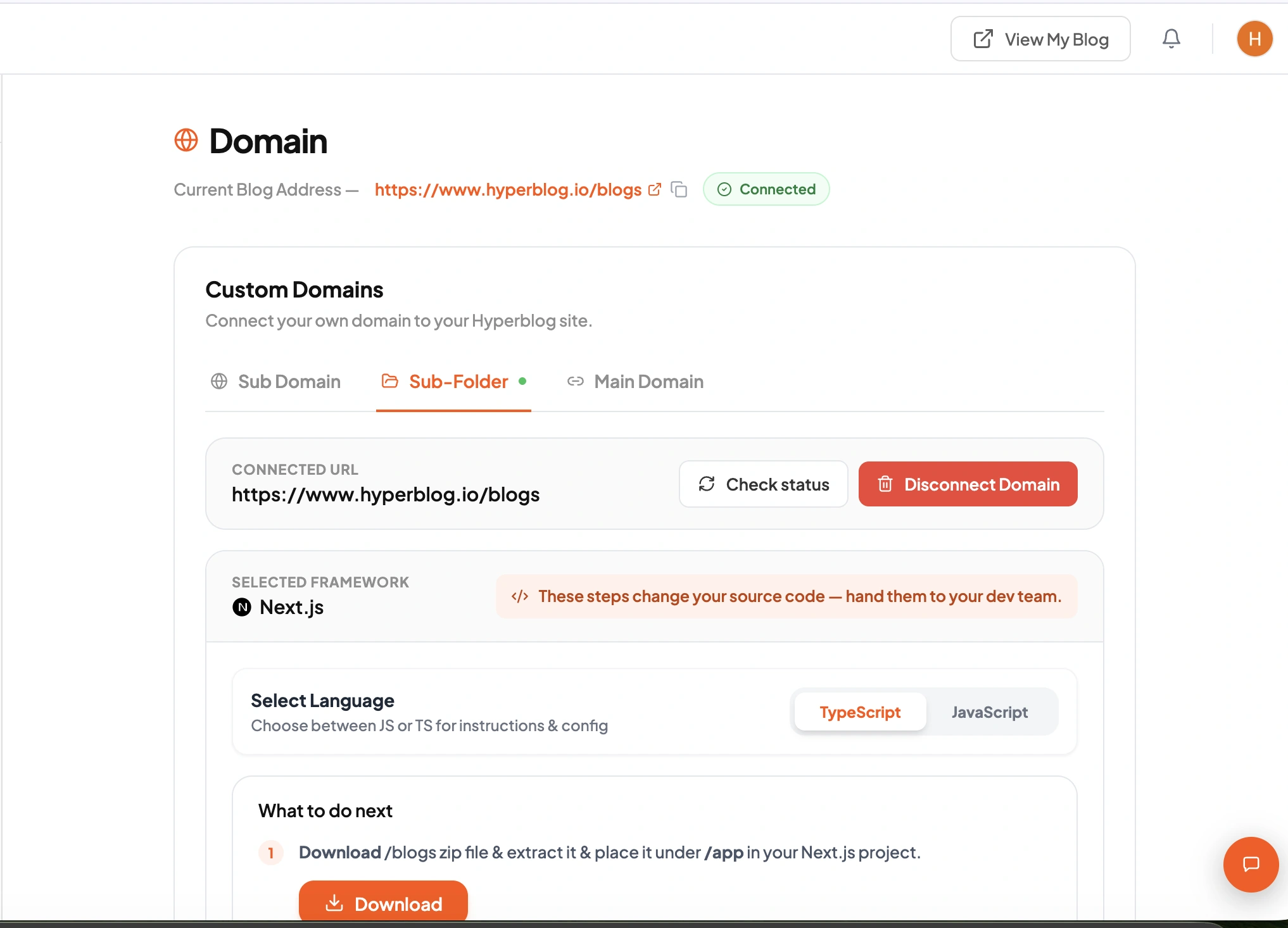Click View My Blog button

1040,39
